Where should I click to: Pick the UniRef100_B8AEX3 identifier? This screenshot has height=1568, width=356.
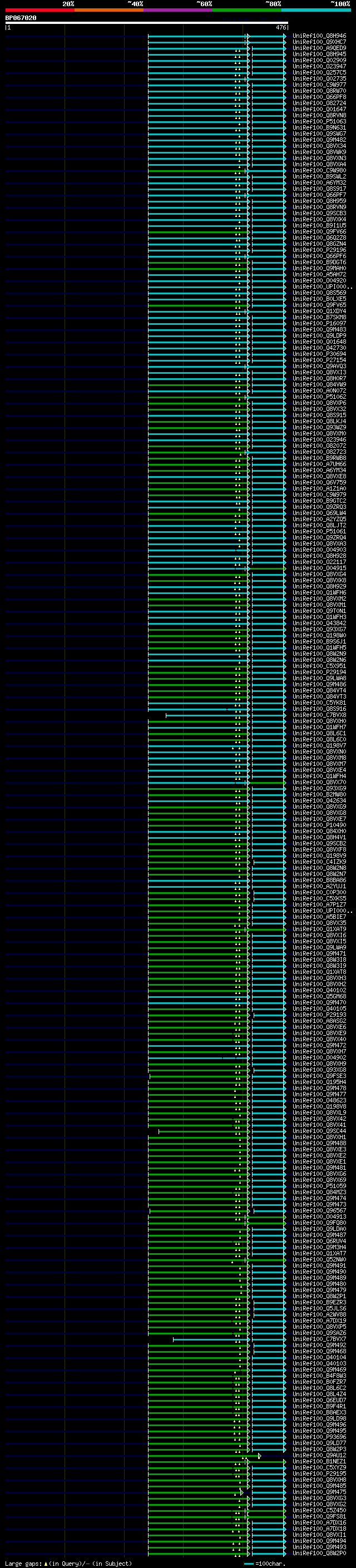[x=319, y=1412]
